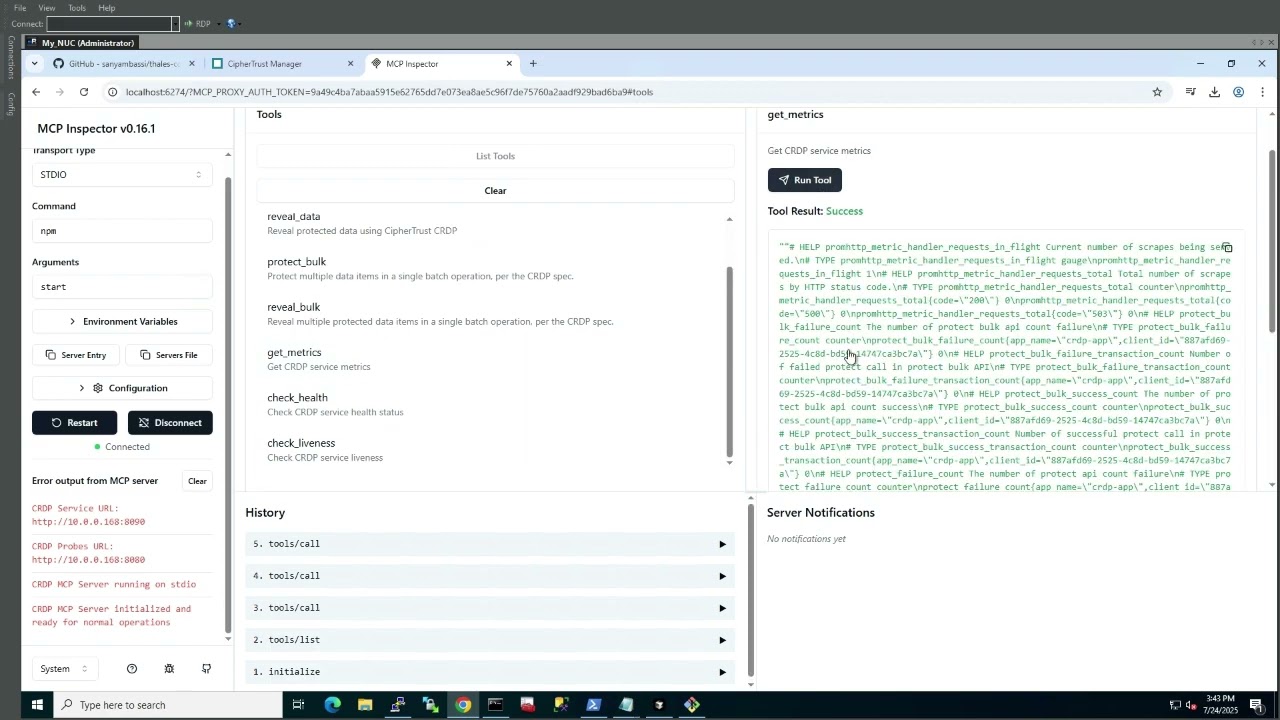This screenshot has width=1280, height=720.
Task: Open the File menu
Action: (20, 8)
